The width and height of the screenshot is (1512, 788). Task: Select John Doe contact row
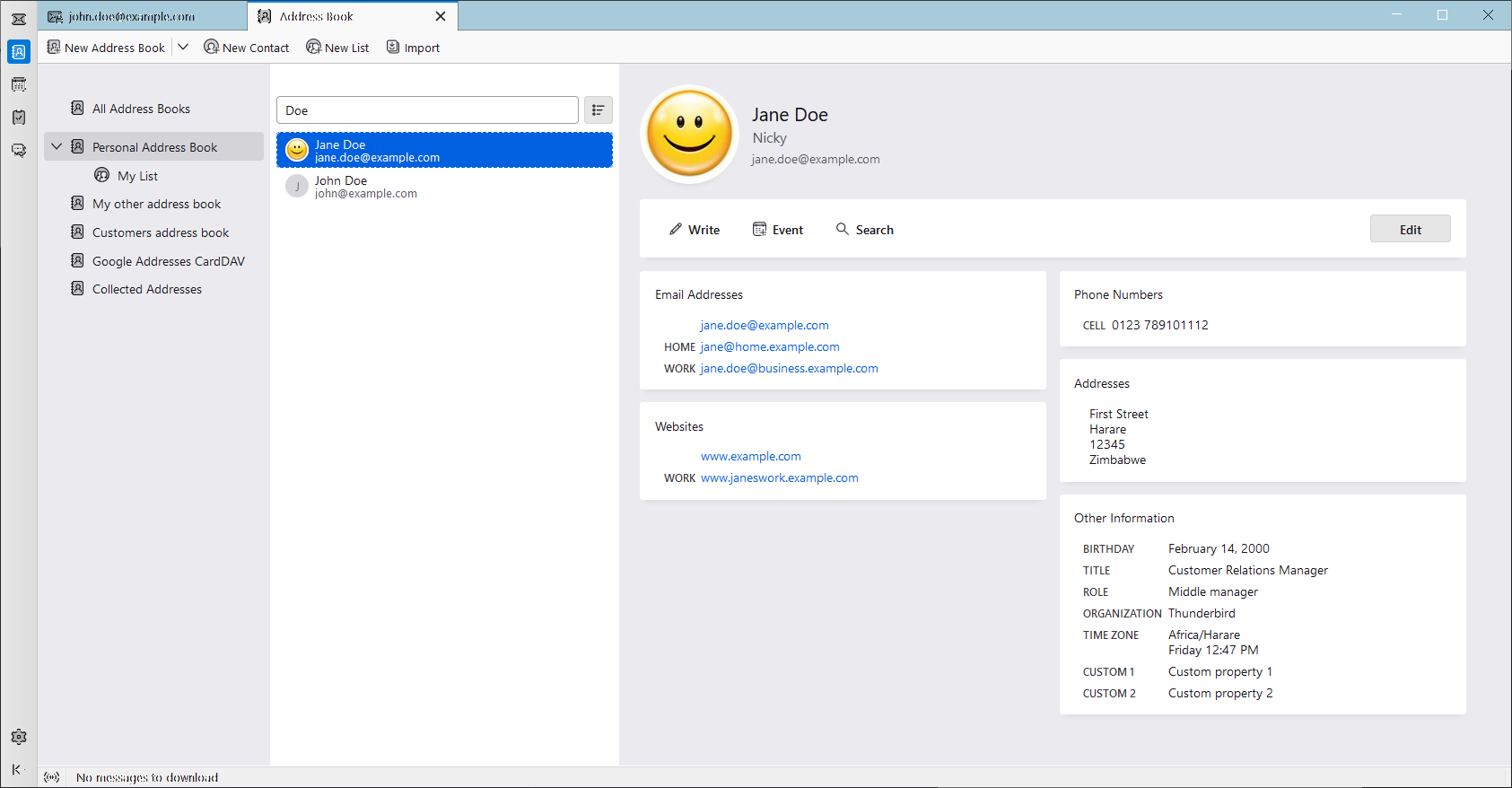[x=444, y=186]
